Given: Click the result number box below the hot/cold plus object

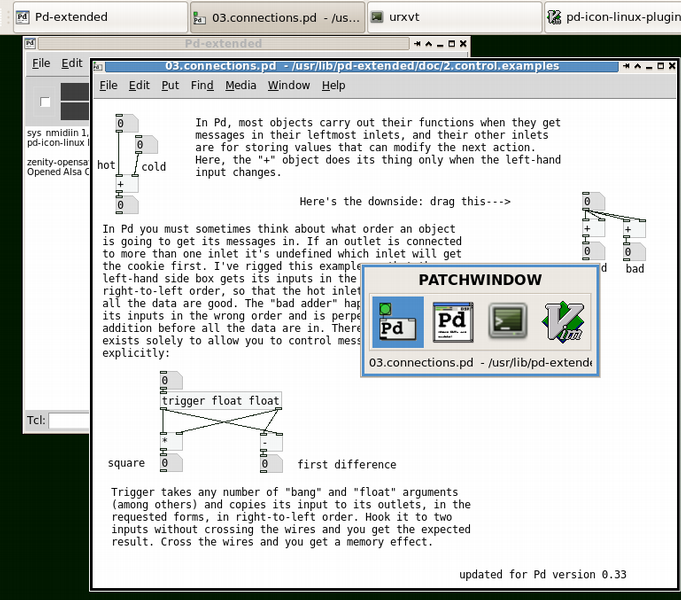Looking at the screenshot, I should click(127, 205).
